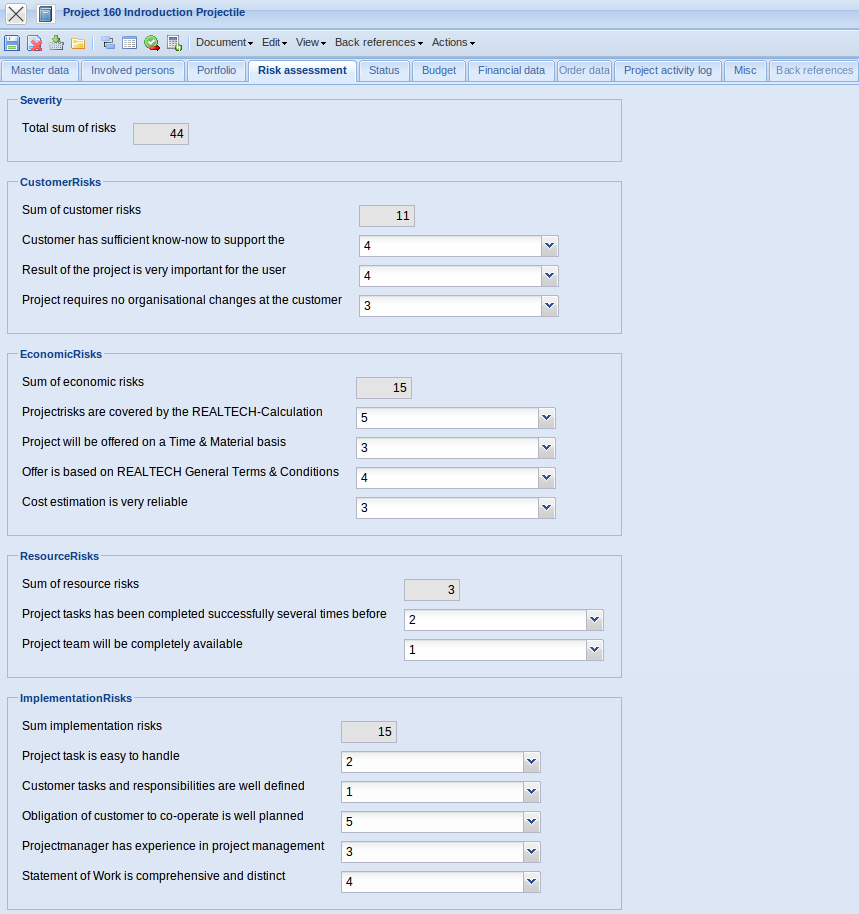Image resolution: width=859 pixels, height=914 pixels.
Task: Switch to the Budget tab
Action: [438, 71]
